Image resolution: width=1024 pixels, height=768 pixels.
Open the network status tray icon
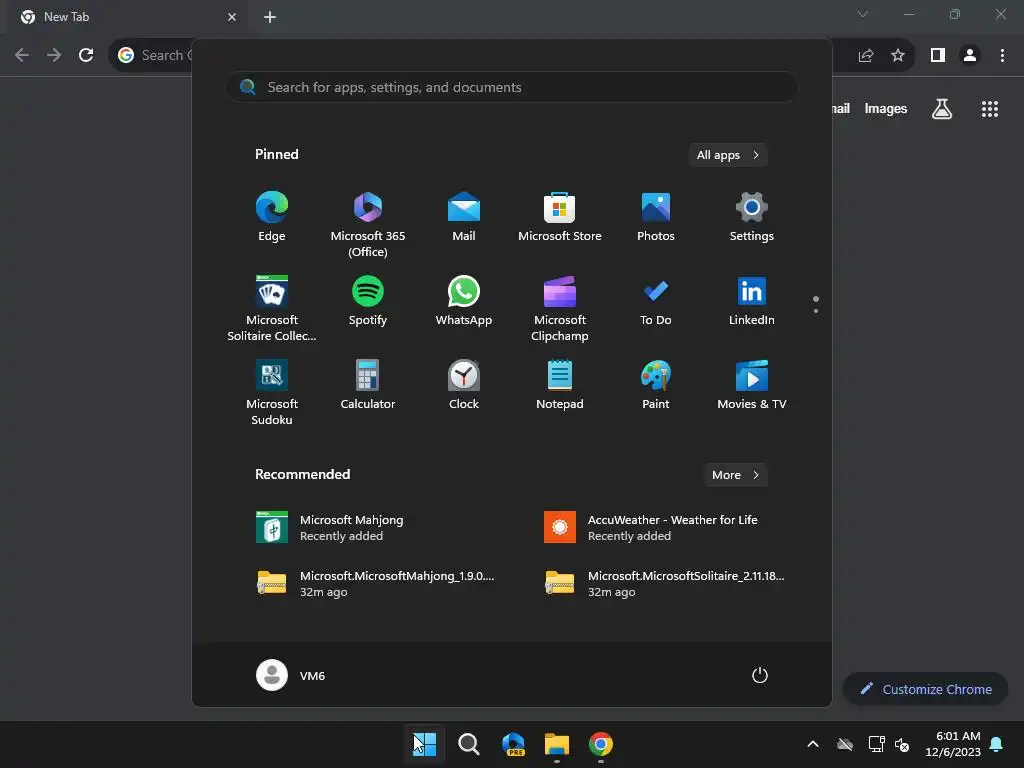[x=876, y=744]
